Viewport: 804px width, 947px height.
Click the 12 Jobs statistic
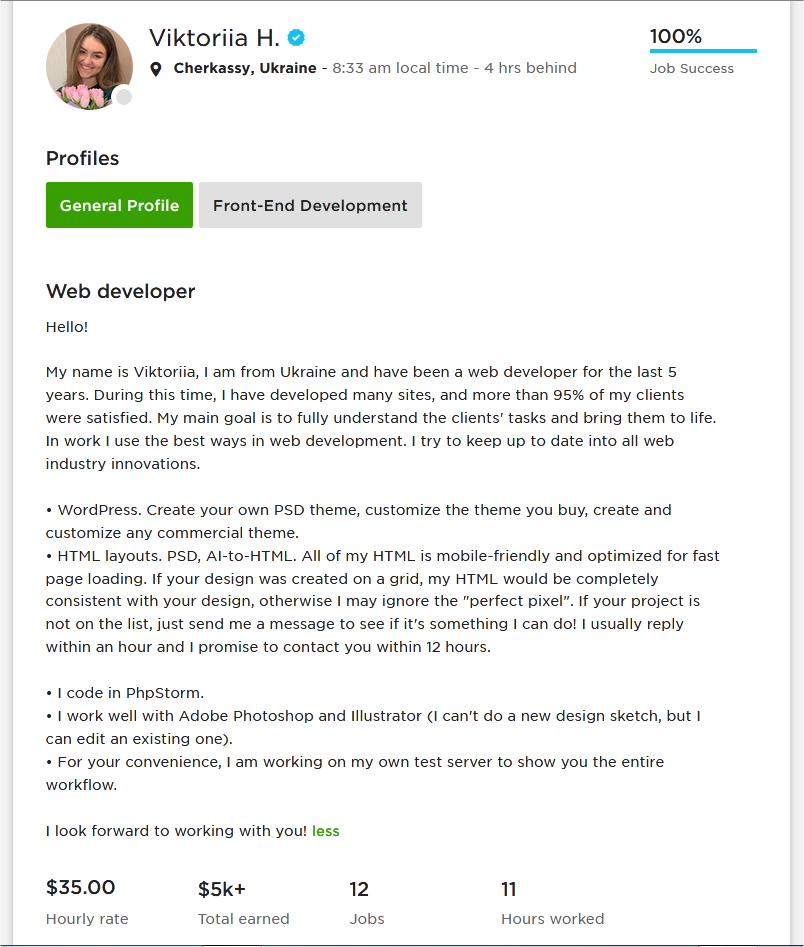[x=359, y=889]
